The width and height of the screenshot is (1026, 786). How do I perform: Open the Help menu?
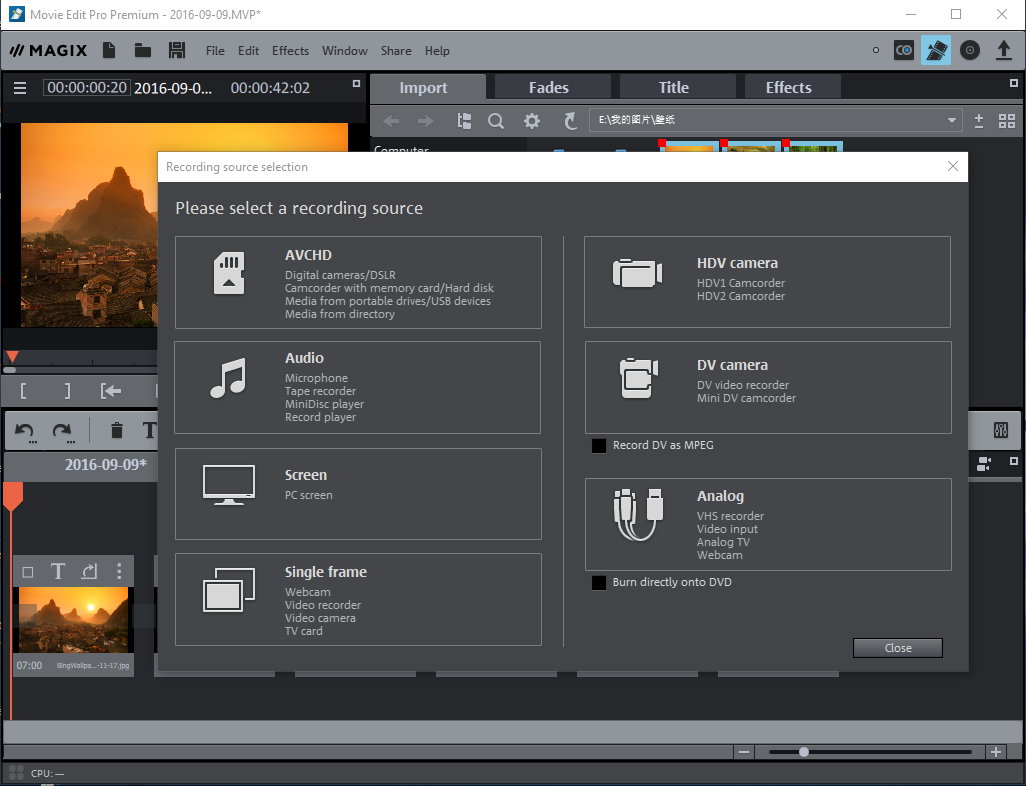436,50
